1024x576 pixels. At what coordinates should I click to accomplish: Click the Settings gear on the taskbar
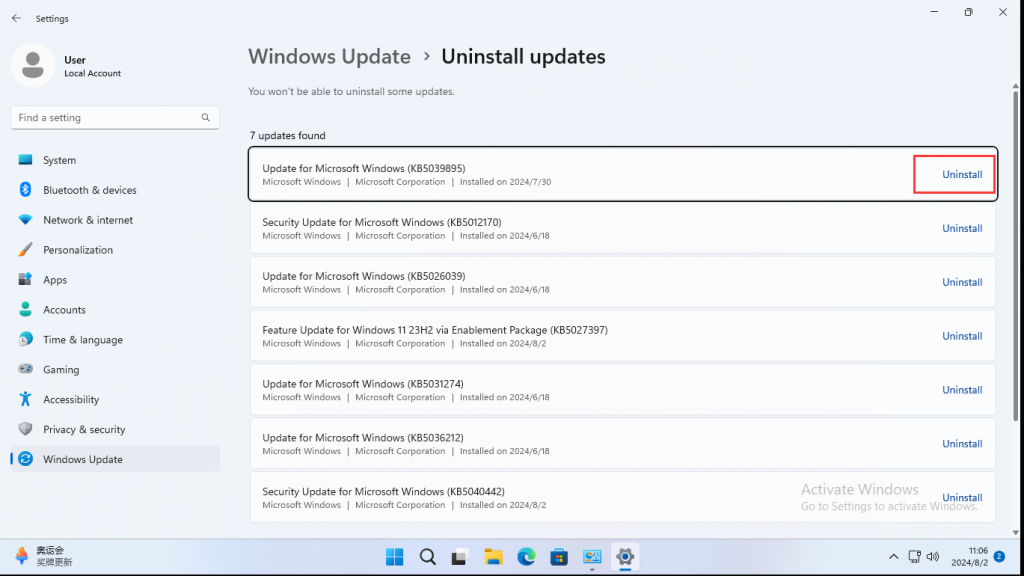(625, 557)
